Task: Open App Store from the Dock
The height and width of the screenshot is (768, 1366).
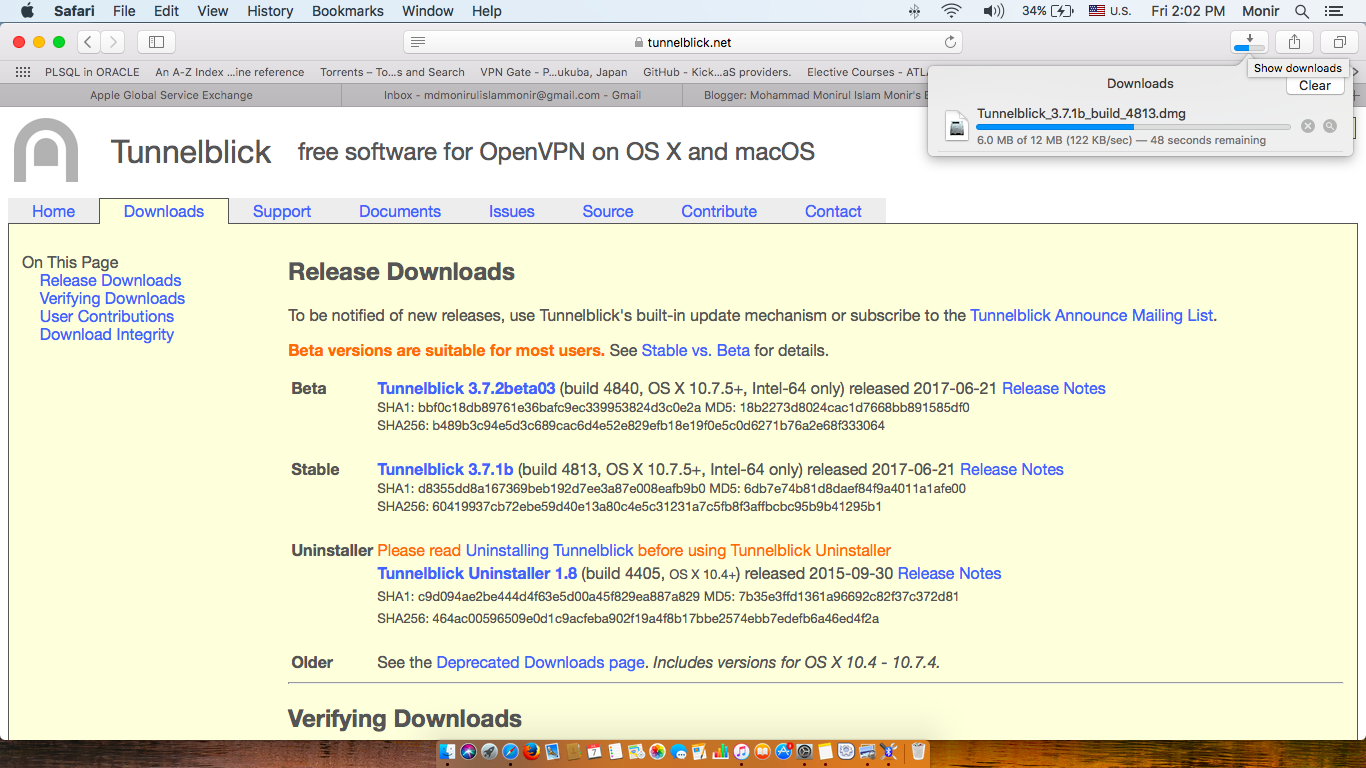Action: pyautogui.click(x=783, y=751)
